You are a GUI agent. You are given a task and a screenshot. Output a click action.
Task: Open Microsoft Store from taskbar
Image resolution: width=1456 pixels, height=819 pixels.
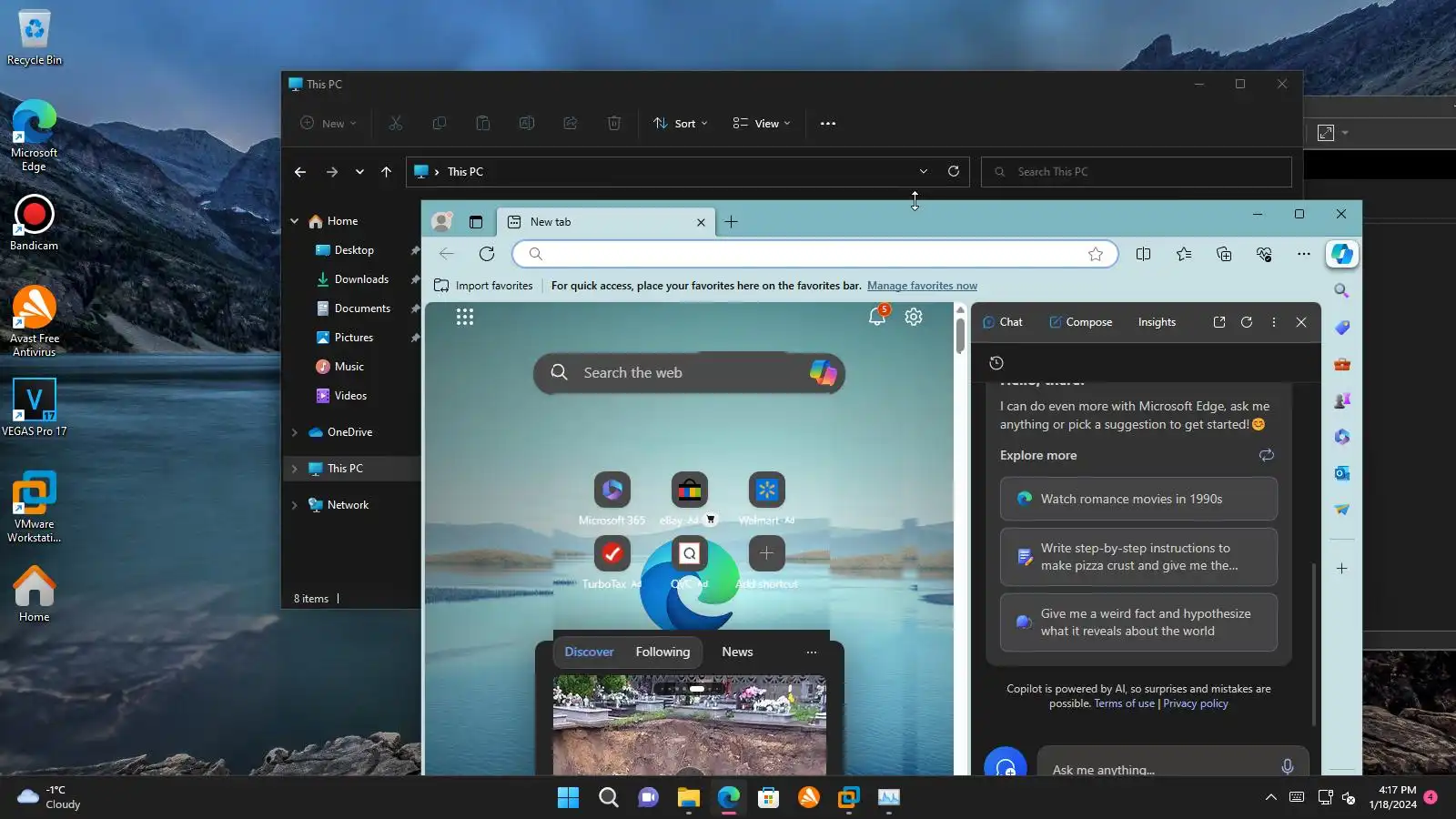(769, 798)
